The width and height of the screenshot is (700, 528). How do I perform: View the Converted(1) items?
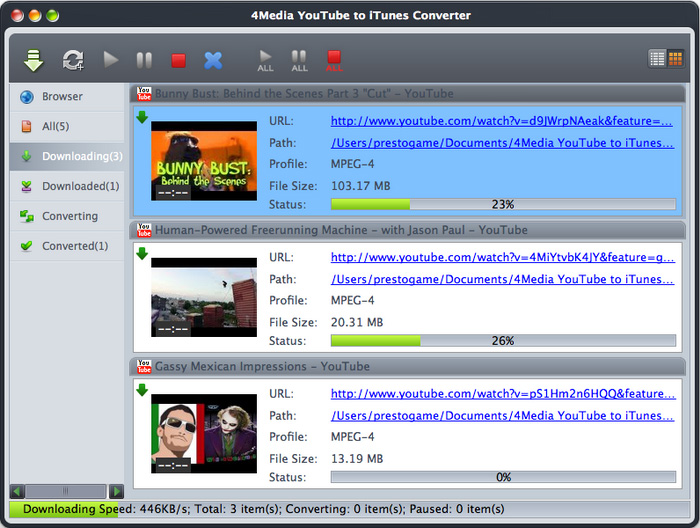click(74, 246)
